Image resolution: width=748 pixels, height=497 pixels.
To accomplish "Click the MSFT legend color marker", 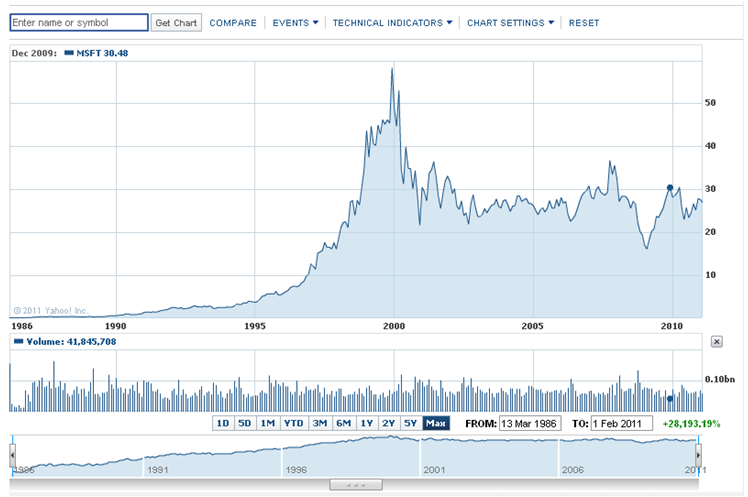I will [69, 53].
